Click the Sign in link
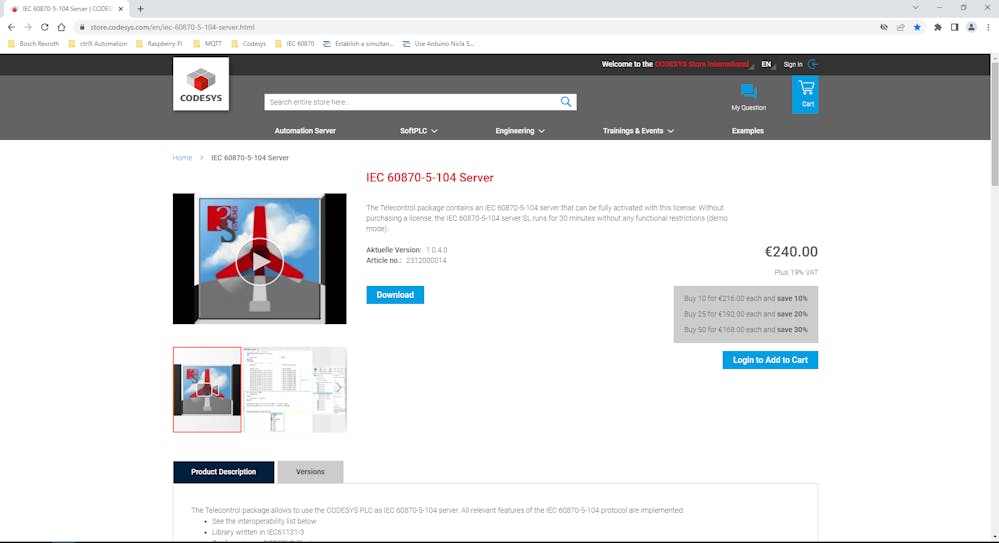The width and height of the screenshot is (999, 543). (x=793, y=64)
